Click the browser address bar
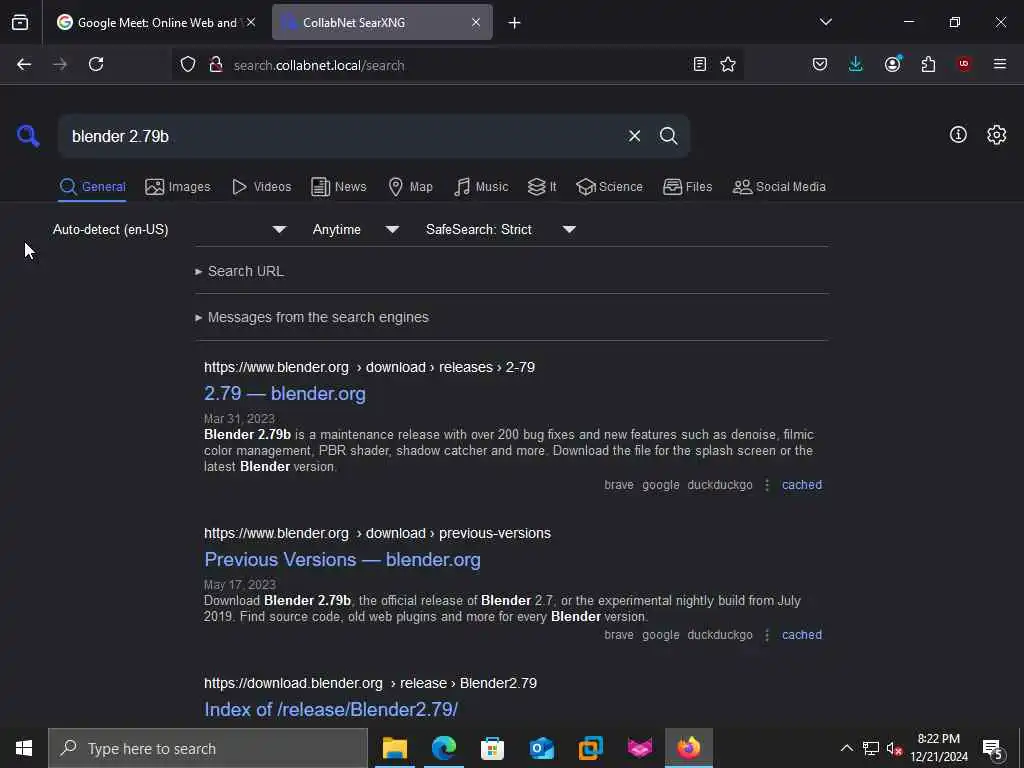The width and height of the screenshot is (1024, 768). pos(457,64)
